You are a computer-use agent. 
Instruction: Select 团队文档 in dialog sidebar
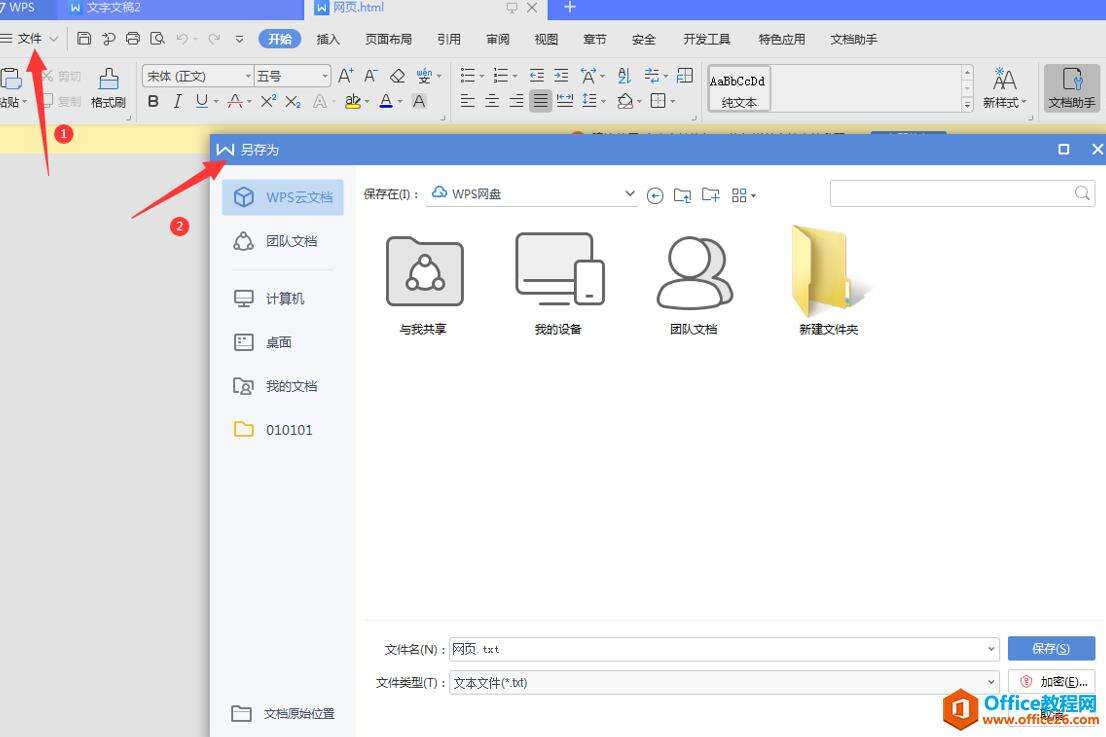(283, 241)
